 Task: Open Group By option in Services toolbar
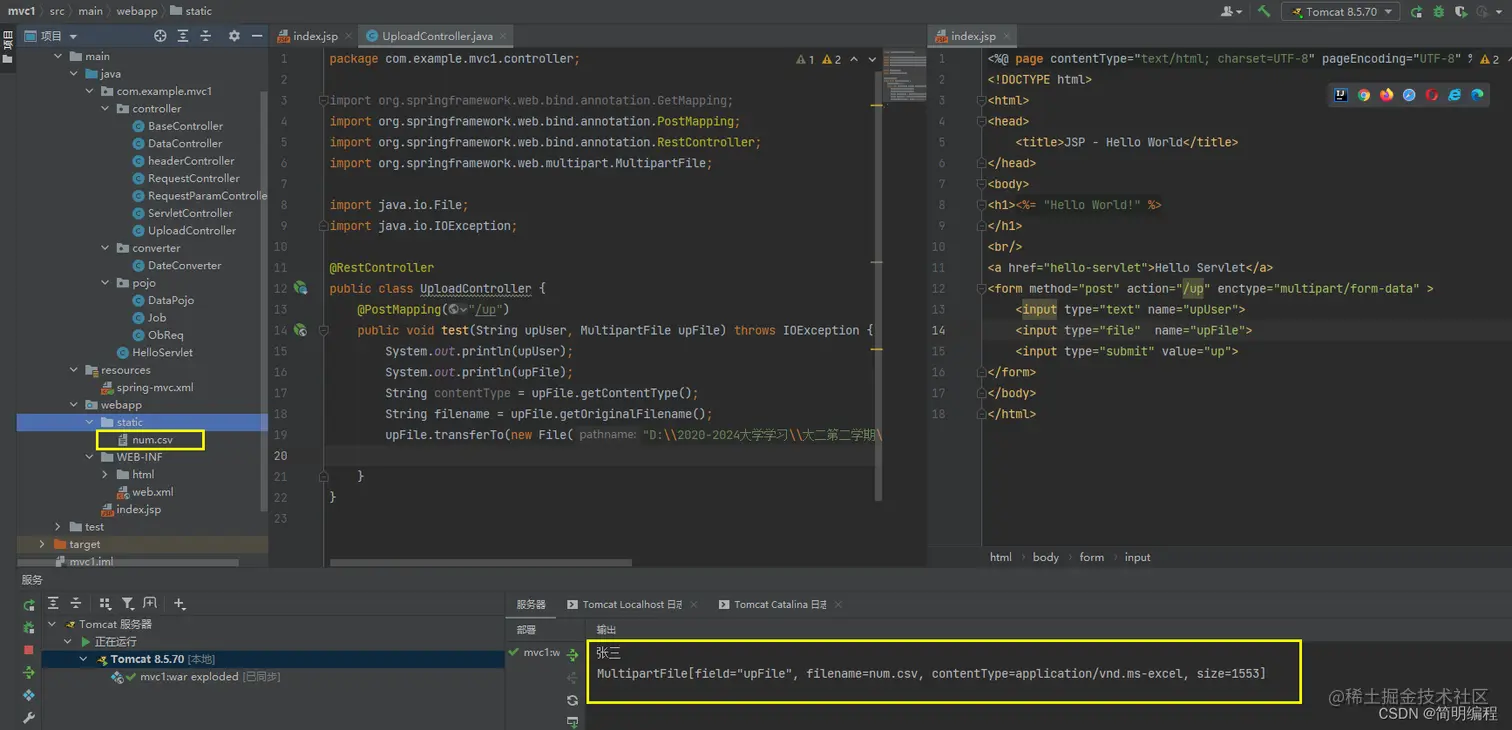(x=105, y=603)
